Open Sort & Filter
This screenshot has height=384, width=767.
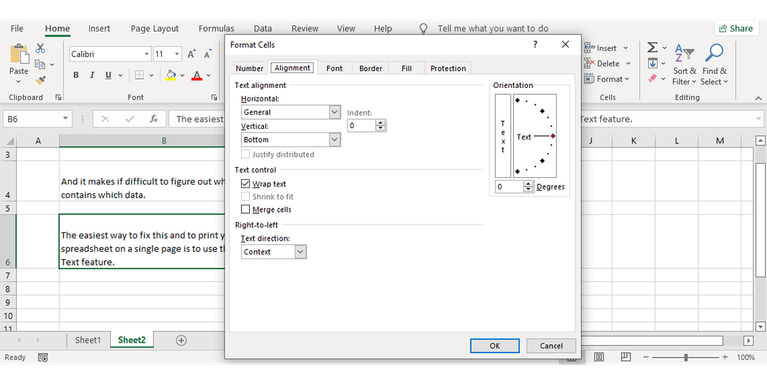pyautogui.click(x=684, y=65)
